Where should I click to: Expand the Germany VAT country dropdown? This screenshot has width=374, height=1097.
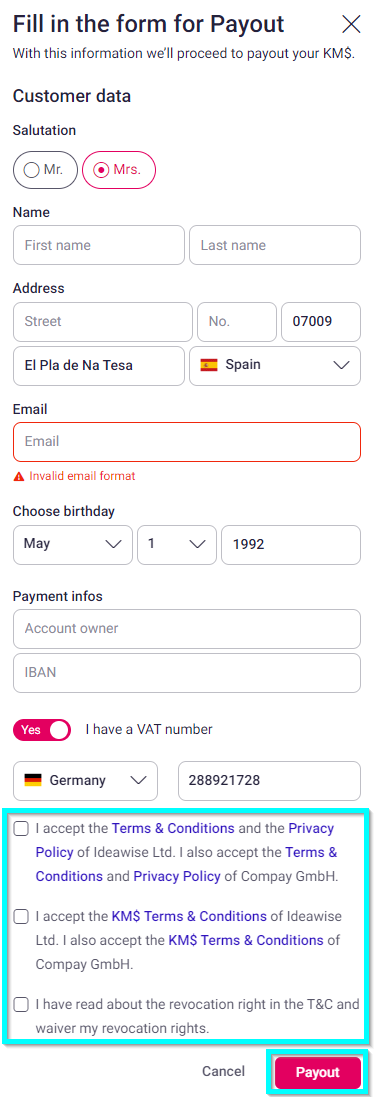85,781
